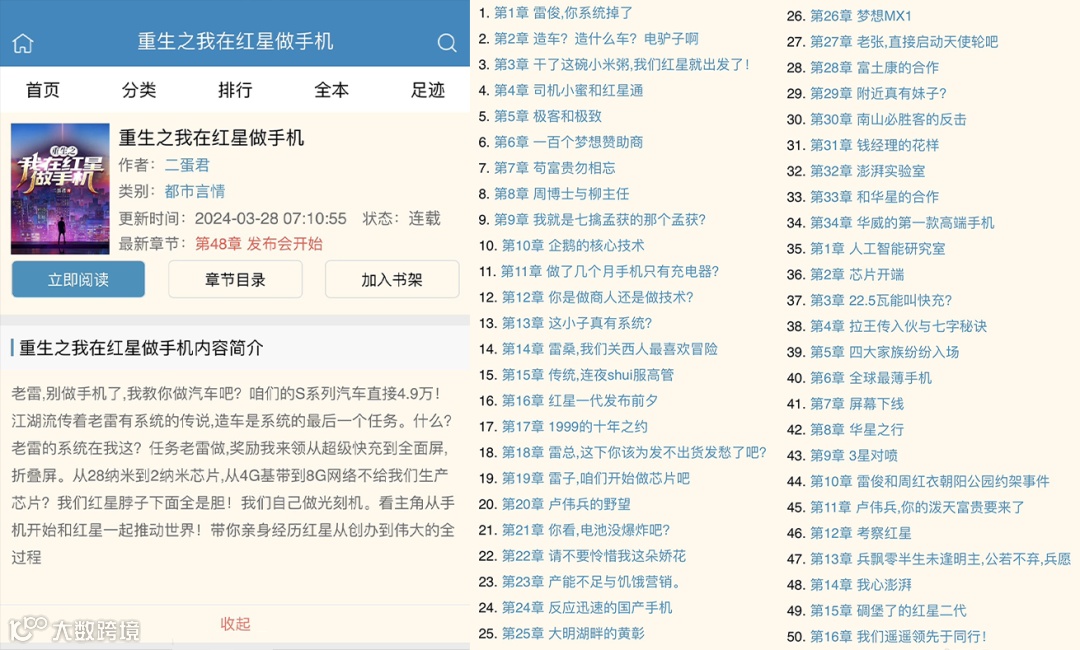Click the novel cover thumbnail

click(61, 189)
